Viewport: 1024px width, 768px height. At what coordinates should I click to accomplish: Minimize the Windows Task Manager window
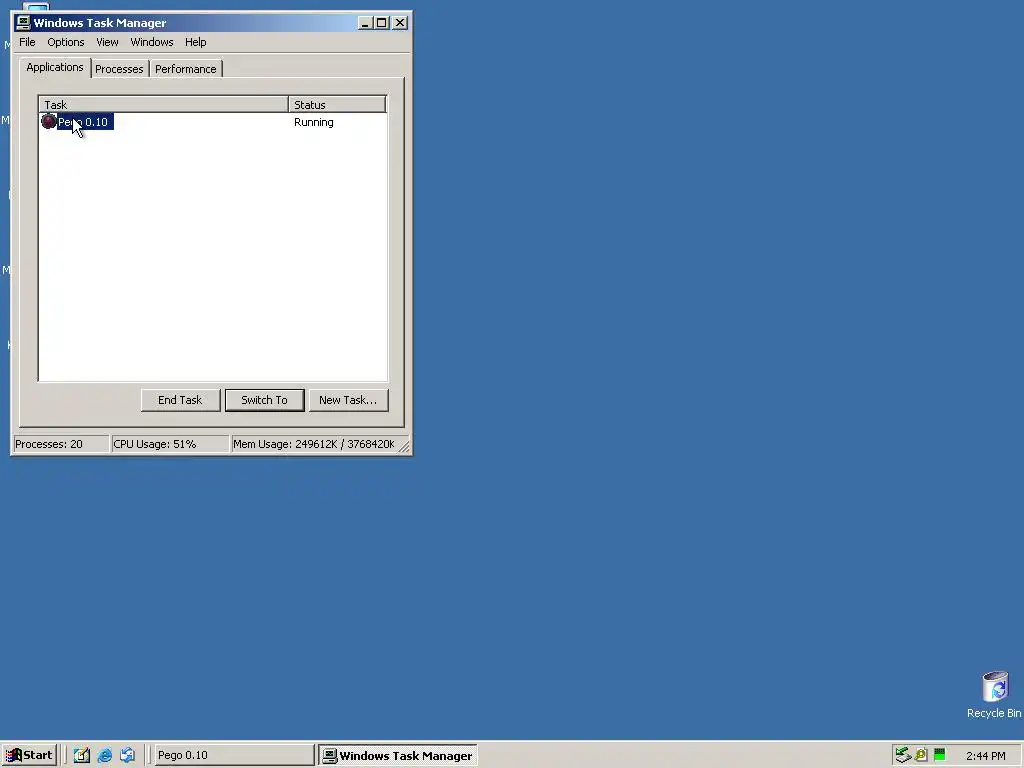[x=366, y=23]
